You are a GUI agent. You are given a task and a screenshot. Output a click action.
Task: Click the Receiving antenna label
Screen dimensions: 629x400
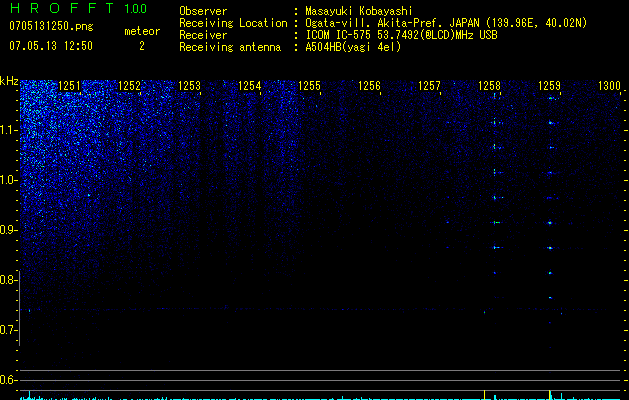click(x=230, y=47)
